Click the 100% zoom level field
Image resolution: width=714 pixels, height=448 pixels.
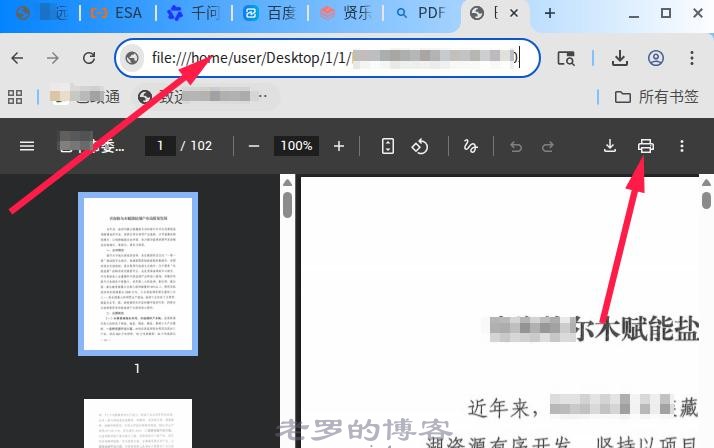point(296,146)
